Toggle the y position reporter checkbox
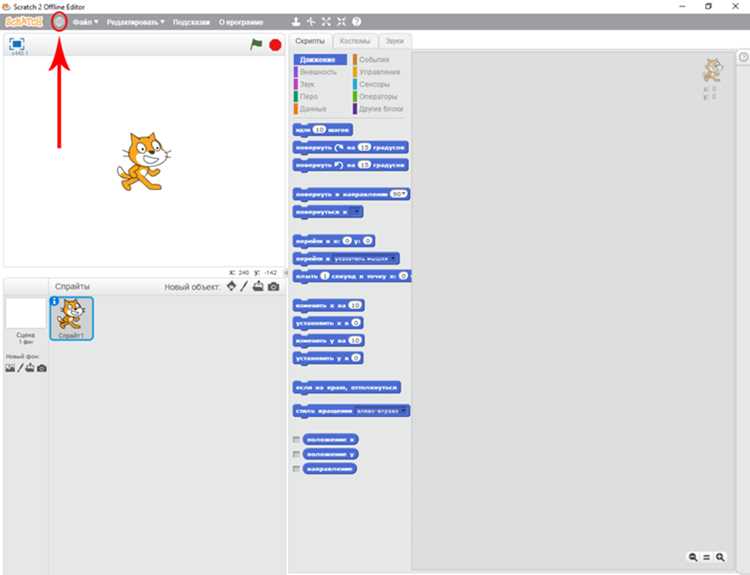Image resolution: width=750 pixels, height=575 pixels. pyautogui.click(x=297, y=454)
